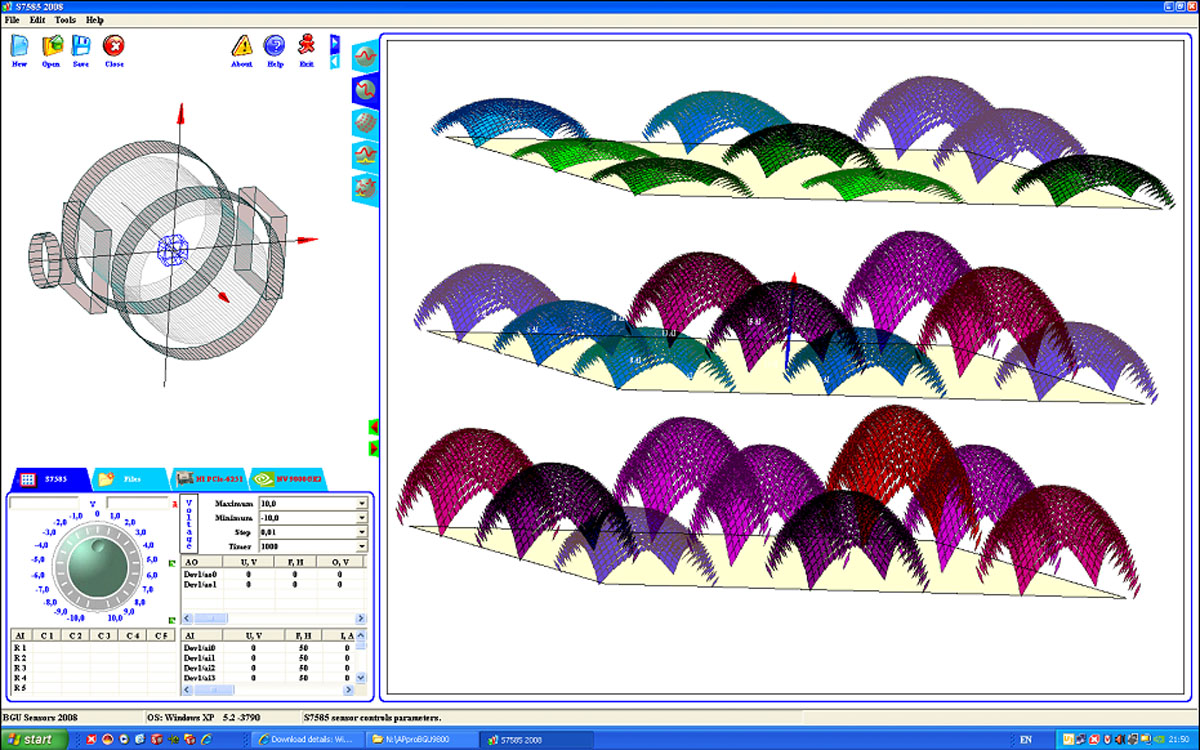Click the blue right-arrow toolbar toggle
Image resolution: width=1200 pixels, height=750 pixels.
pos(336,44)
